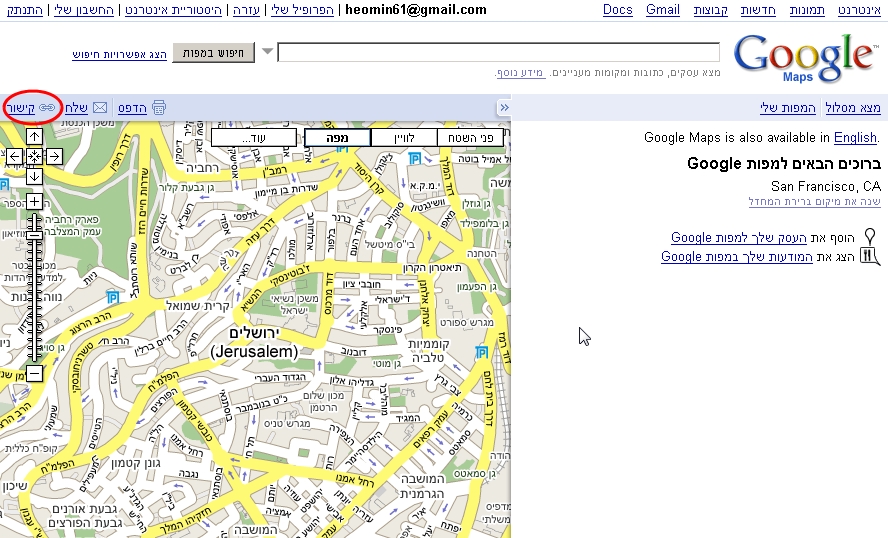The image size is (888, 538).
Task: Click the chain link icon beside קישור
Action: [x=48, y=108]
